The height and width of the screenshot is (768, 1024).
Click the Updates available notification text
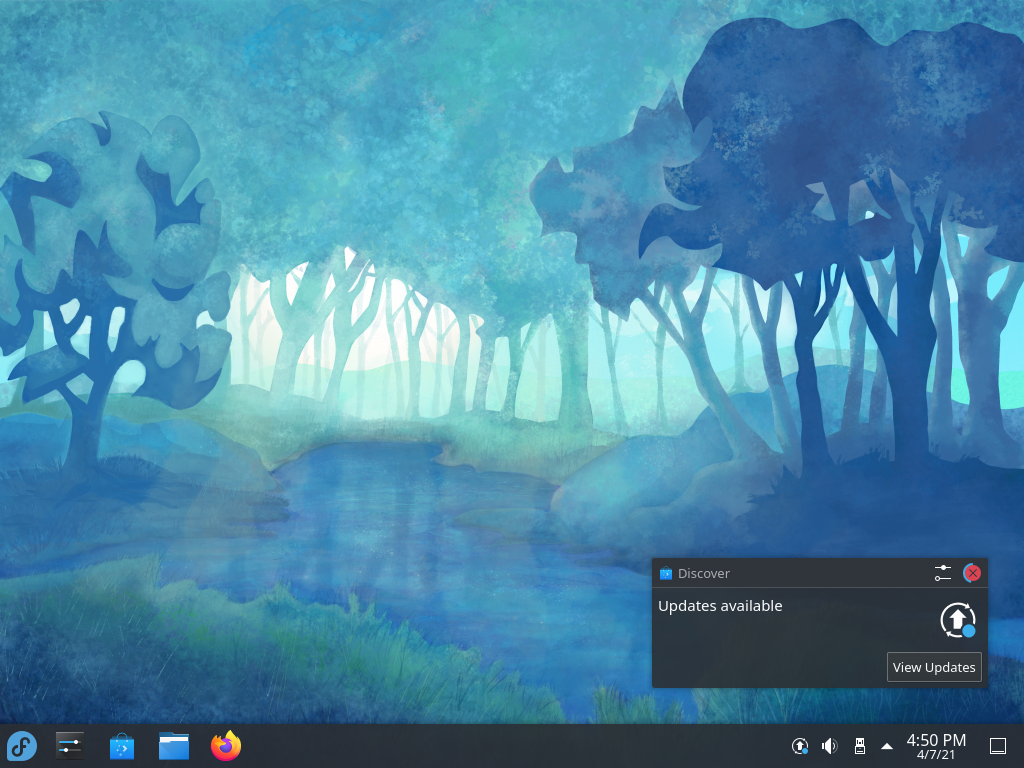[720, 606]
